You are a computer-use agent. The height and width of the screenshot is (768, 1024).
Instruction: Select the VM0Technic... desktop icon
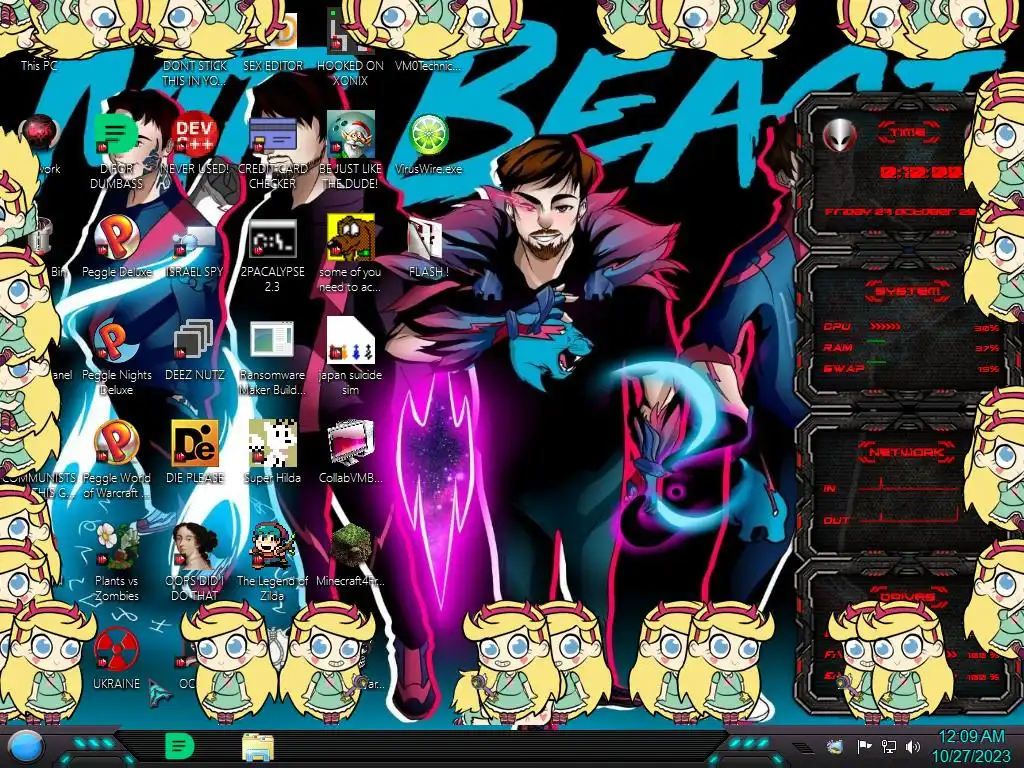pyautogui.click(x=427, y=65)
